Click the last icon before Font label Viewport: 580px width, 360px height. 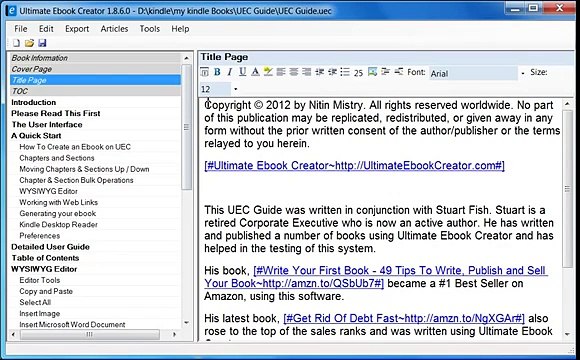tap(398, 72)
